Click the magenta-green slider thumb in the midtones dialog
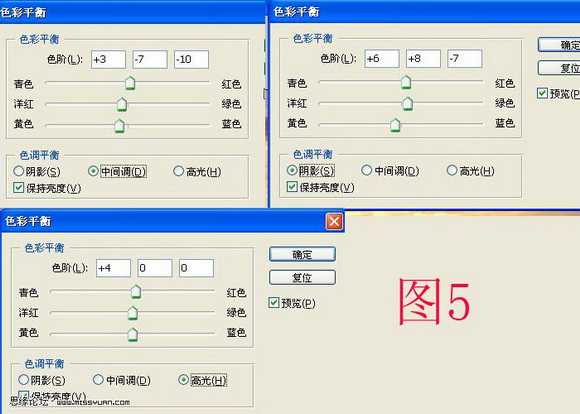The height and width of the screenshot is (414, 580). (x=122, y=104)
